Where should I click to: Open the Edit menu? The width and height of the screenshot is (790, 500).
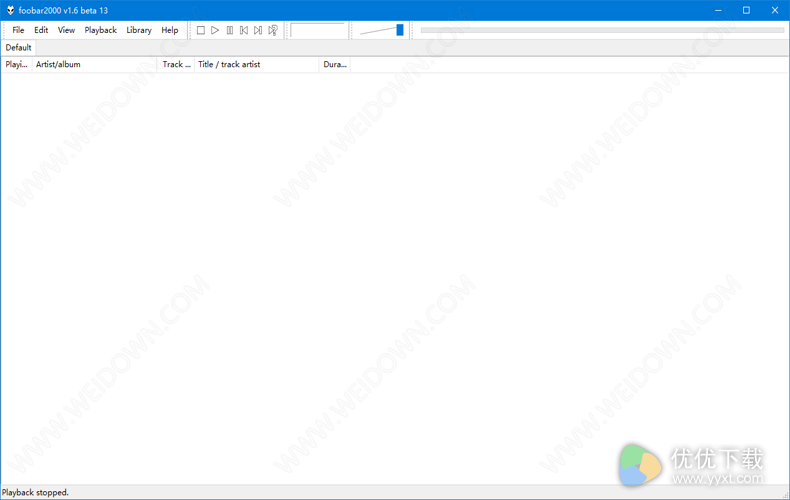coord(41,30)
